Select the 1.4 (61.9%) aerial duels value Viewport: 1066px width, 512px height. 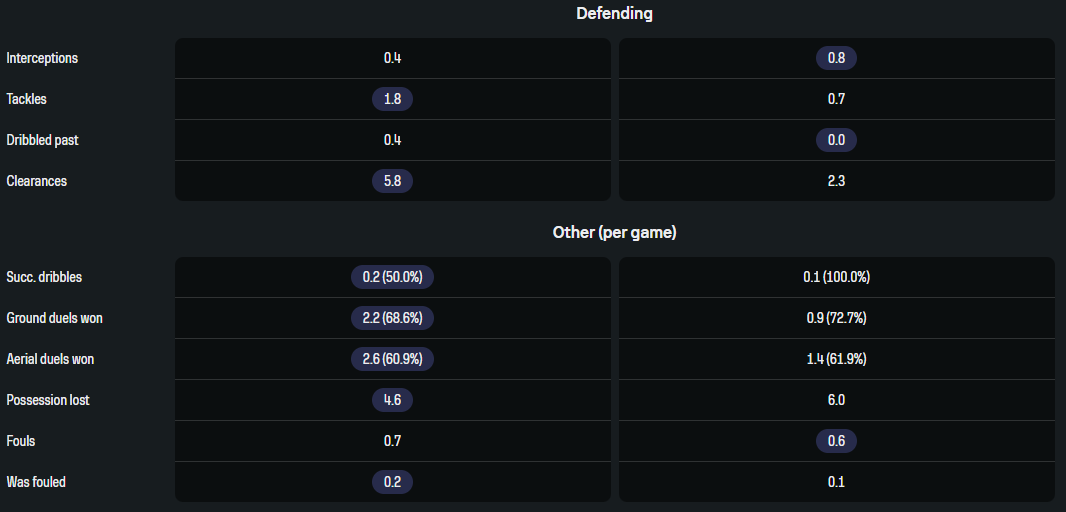pos(836,359)
